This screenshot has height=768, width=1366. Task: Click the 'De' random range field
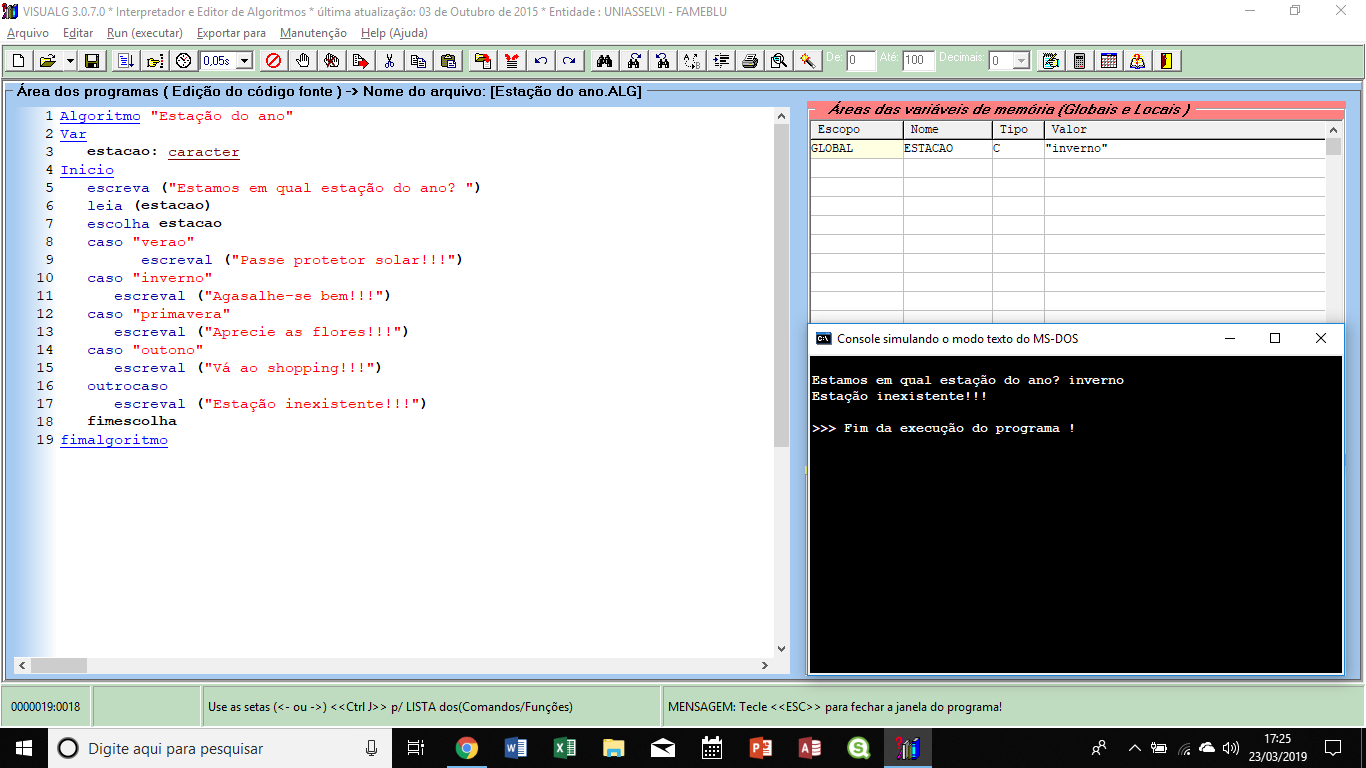[x=861, y=61]
